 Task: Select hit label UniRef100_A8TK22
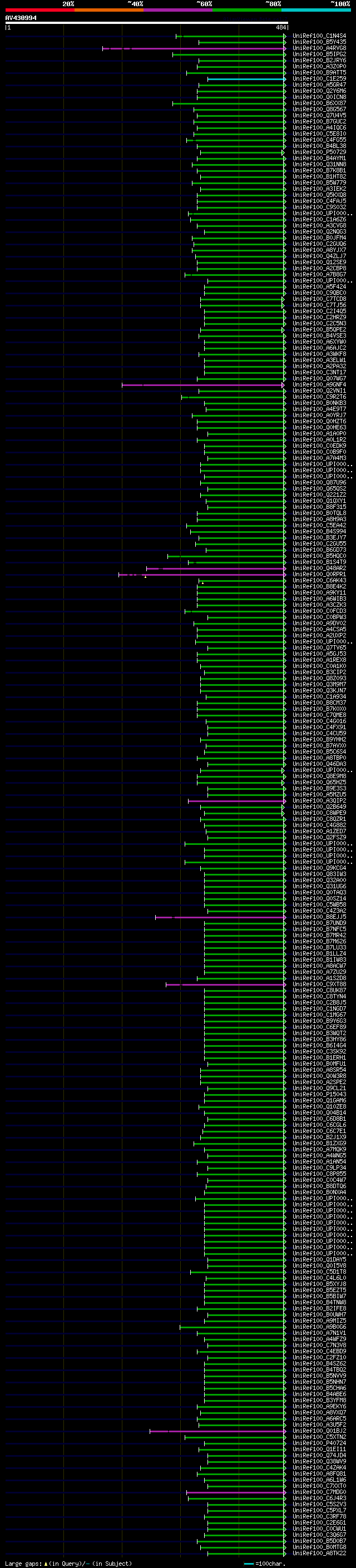pos(319,1554)
